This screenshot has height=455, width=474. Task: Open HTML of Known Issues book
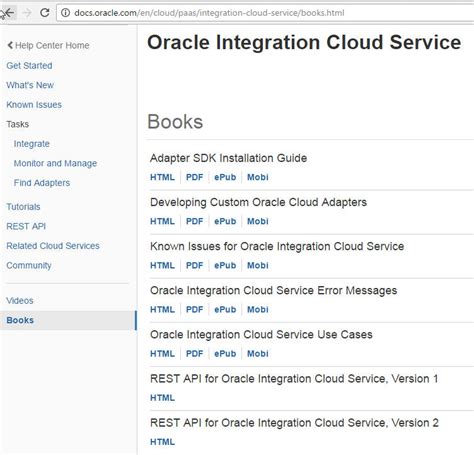tap(162, 266)
